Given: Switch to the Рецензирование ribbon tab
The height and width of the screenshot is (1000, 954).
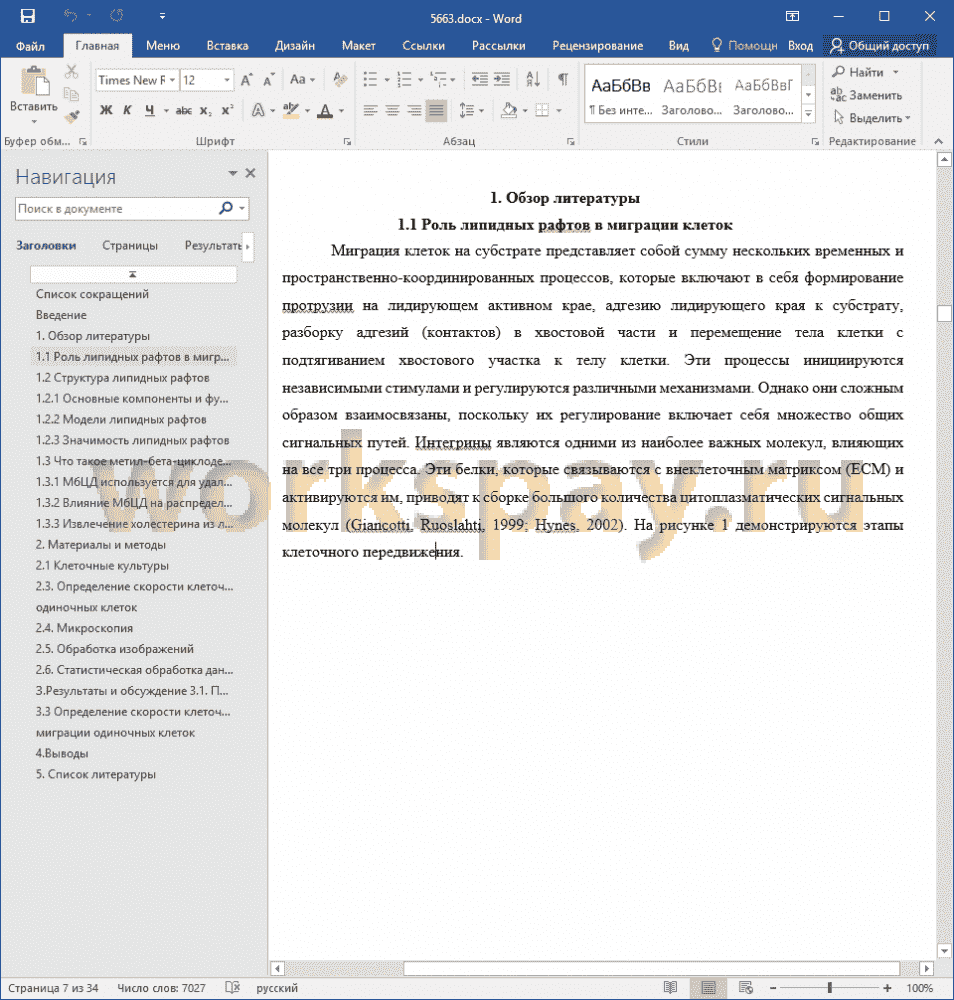Looking at the screenshot, I should click(x=598, y=46).
